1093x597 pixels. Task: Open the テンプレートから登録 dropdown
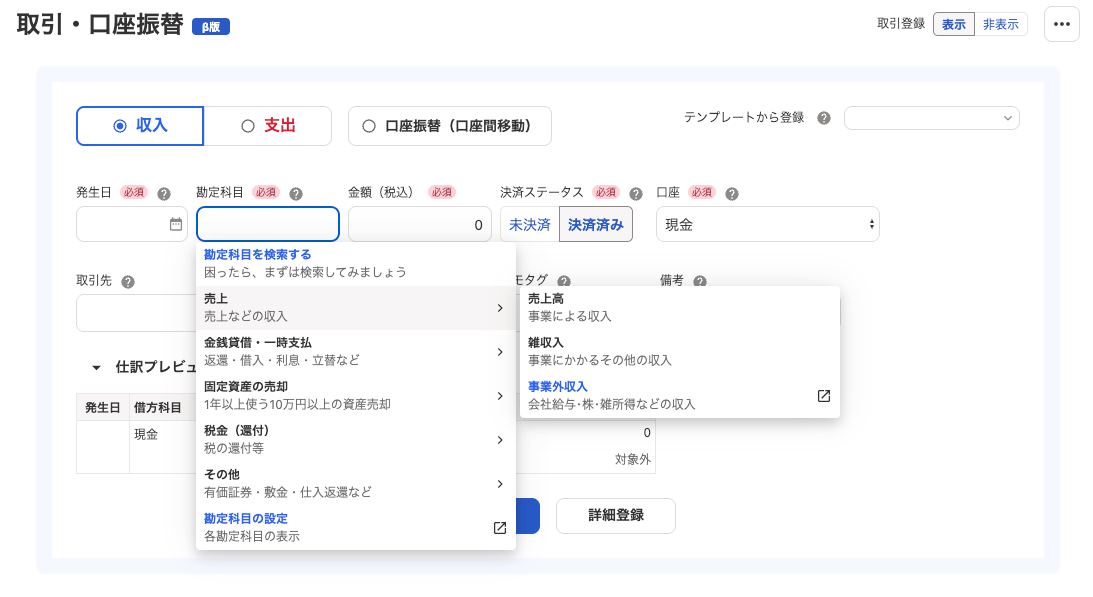[x=931, y=117]
